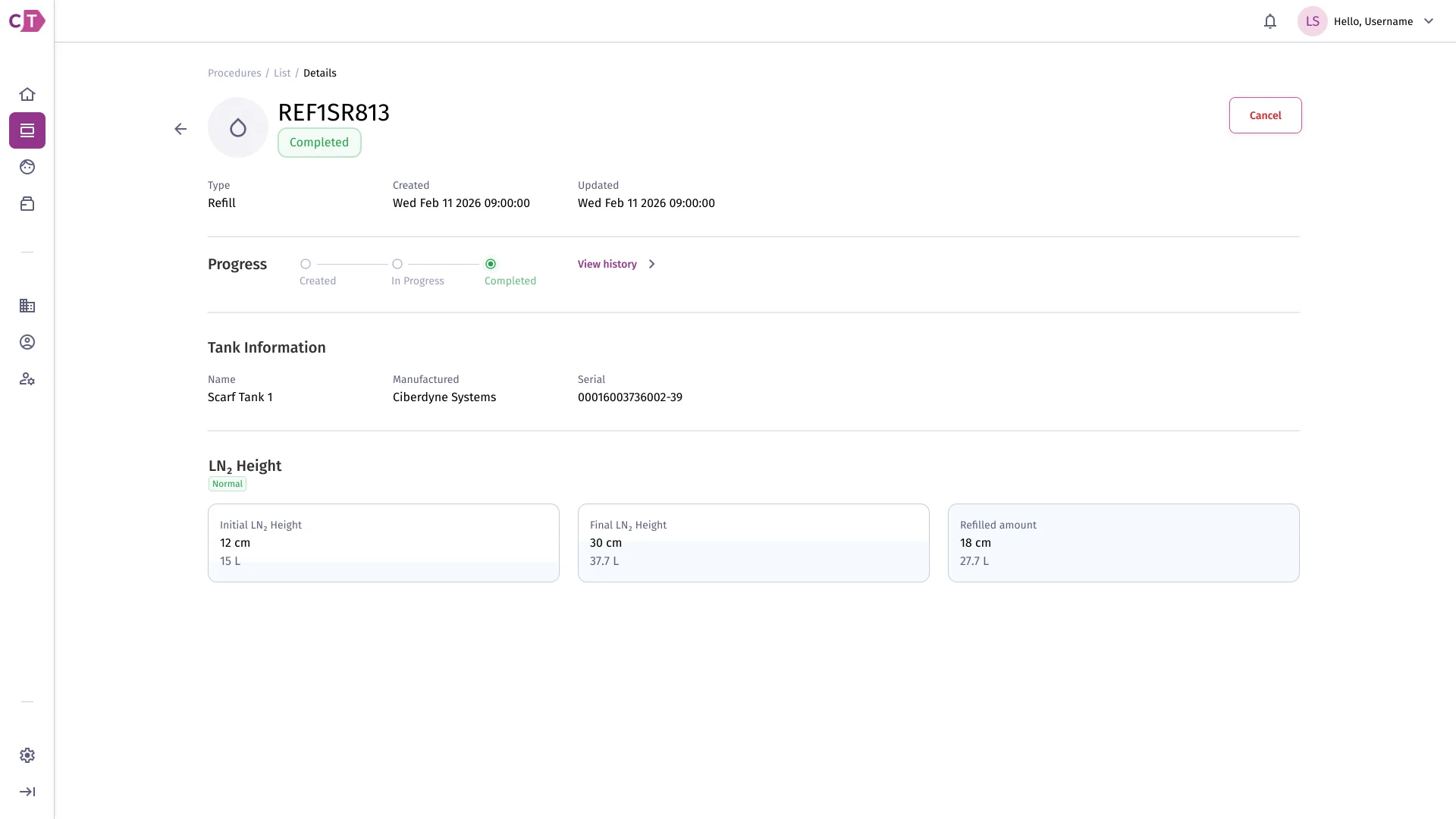
Task: Click the 12 cm value
Action: (x=235, y=543)
